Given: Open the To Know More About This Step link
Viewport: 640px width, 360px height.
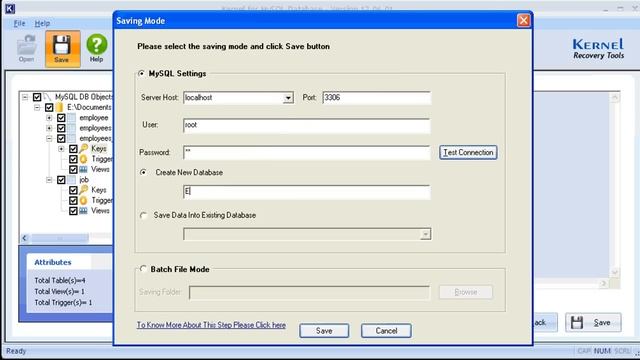Looking at the screenshot, I should [x=211, y=325].
